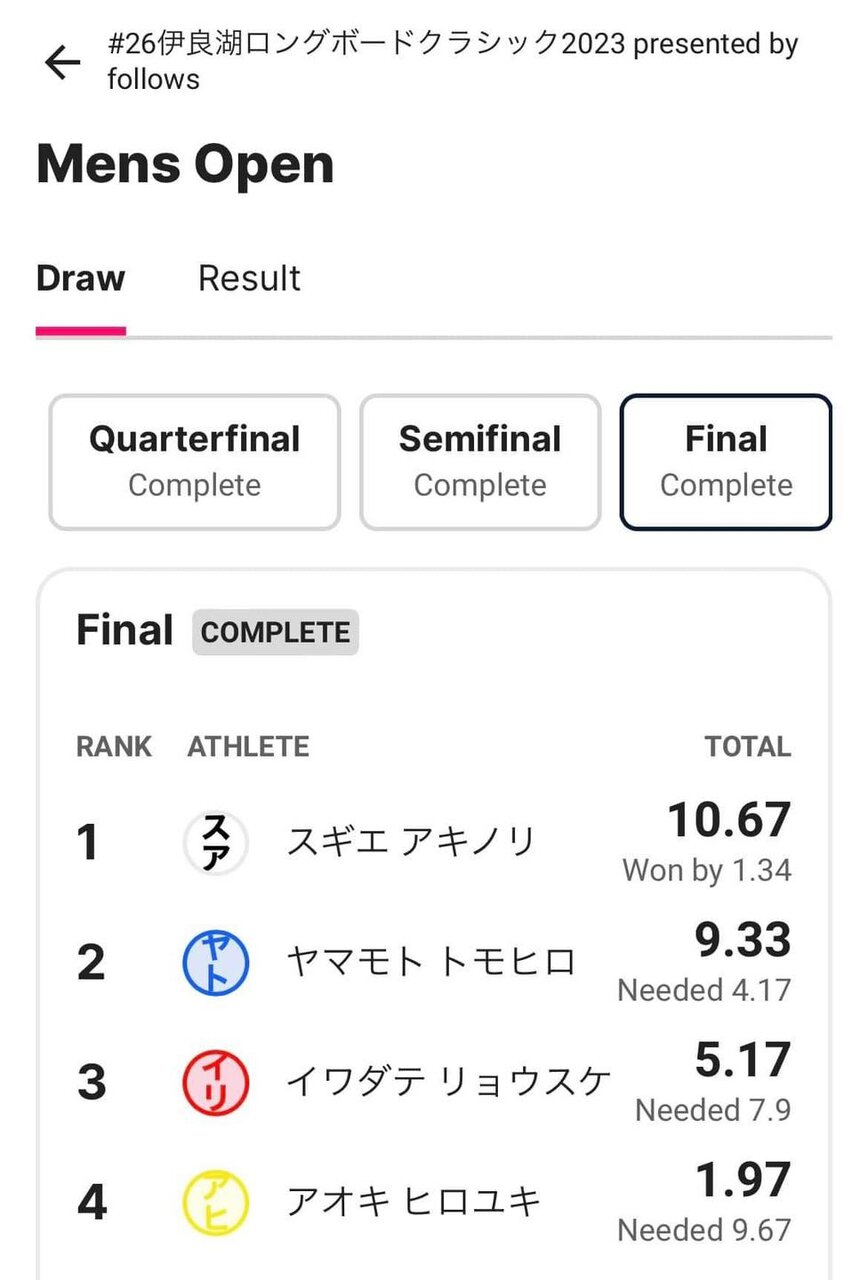Open athlete name スギエ アキノリ
The image size is (868, 1280).
pos(411,842)
